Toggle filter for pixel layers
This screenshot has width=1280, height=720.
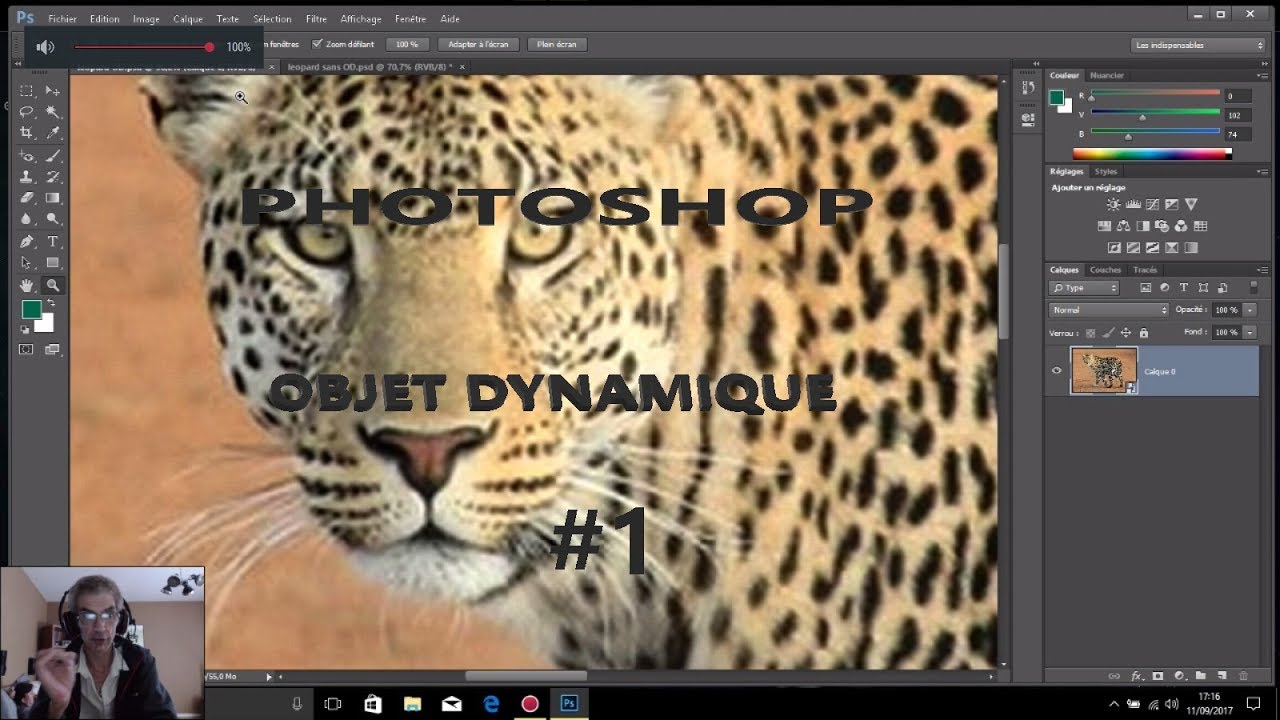1146,288
